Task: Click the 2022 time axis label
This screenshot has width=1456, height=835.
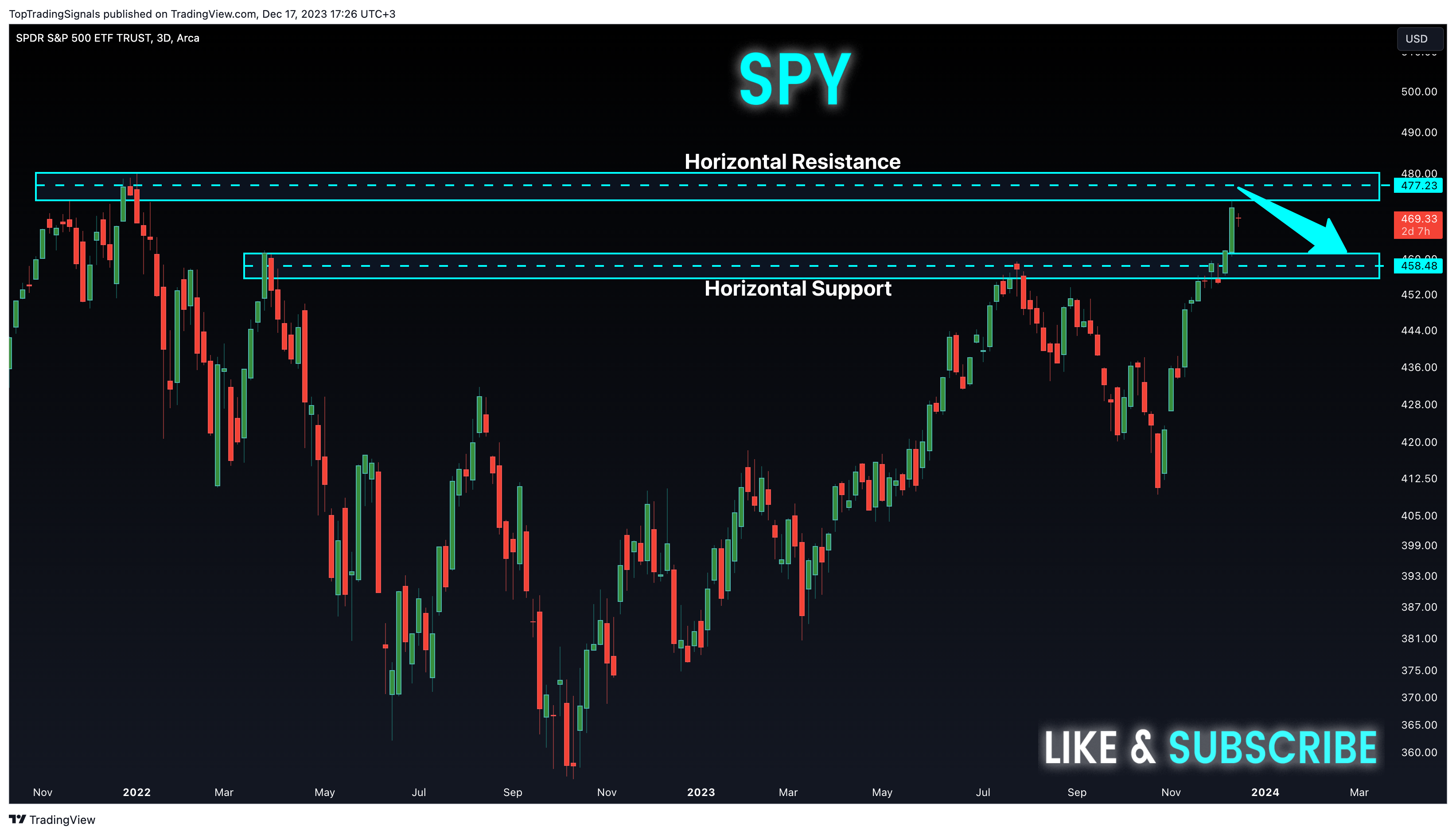Action: [136, 792]
